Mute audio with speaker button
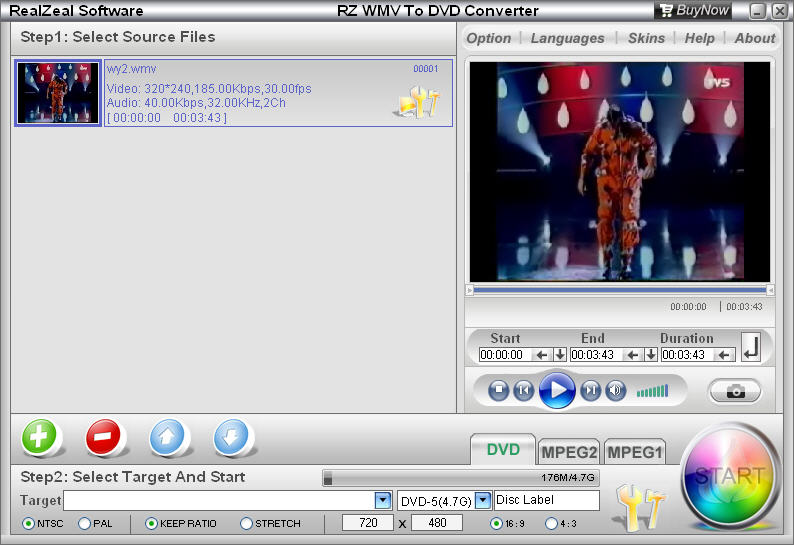Image resolution: width=794 pixels, height=545 pixels. point(616,391)
